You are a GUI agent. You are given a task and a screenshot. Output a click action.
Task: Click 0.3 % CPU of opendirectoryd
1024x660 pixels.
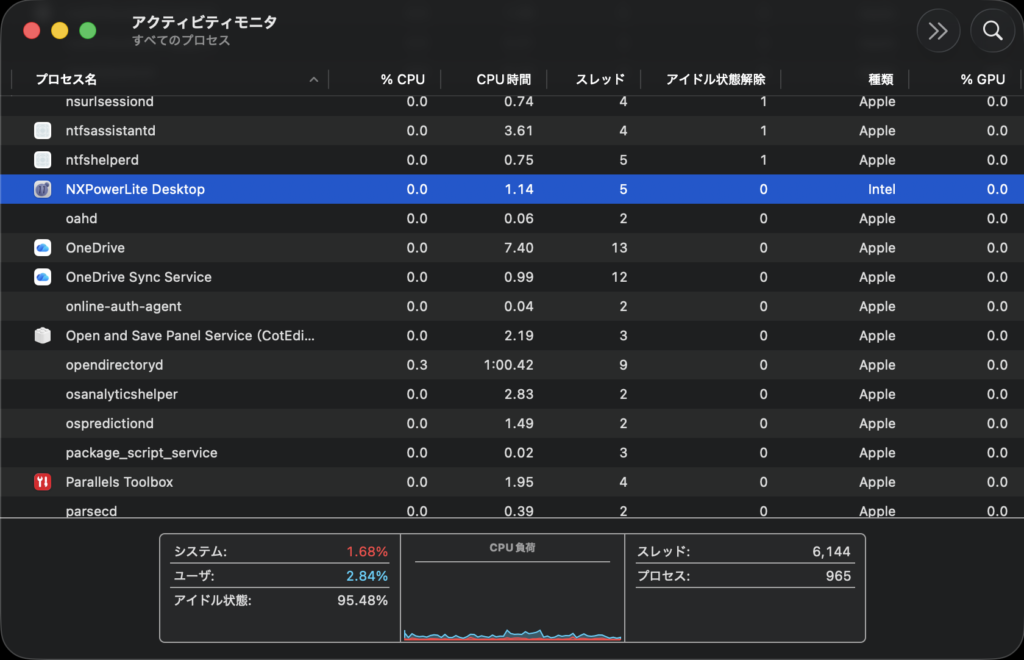click(417, 365)
